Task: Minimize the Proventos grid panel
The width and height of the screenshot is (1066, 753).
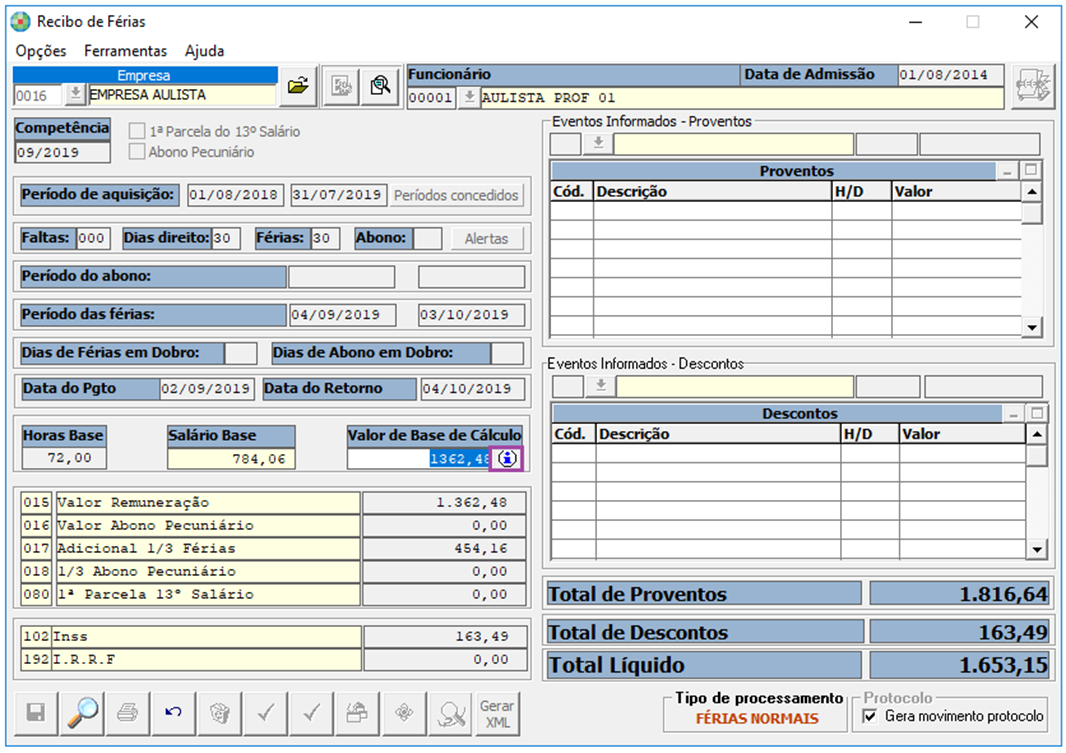Action: [1007, 171]
